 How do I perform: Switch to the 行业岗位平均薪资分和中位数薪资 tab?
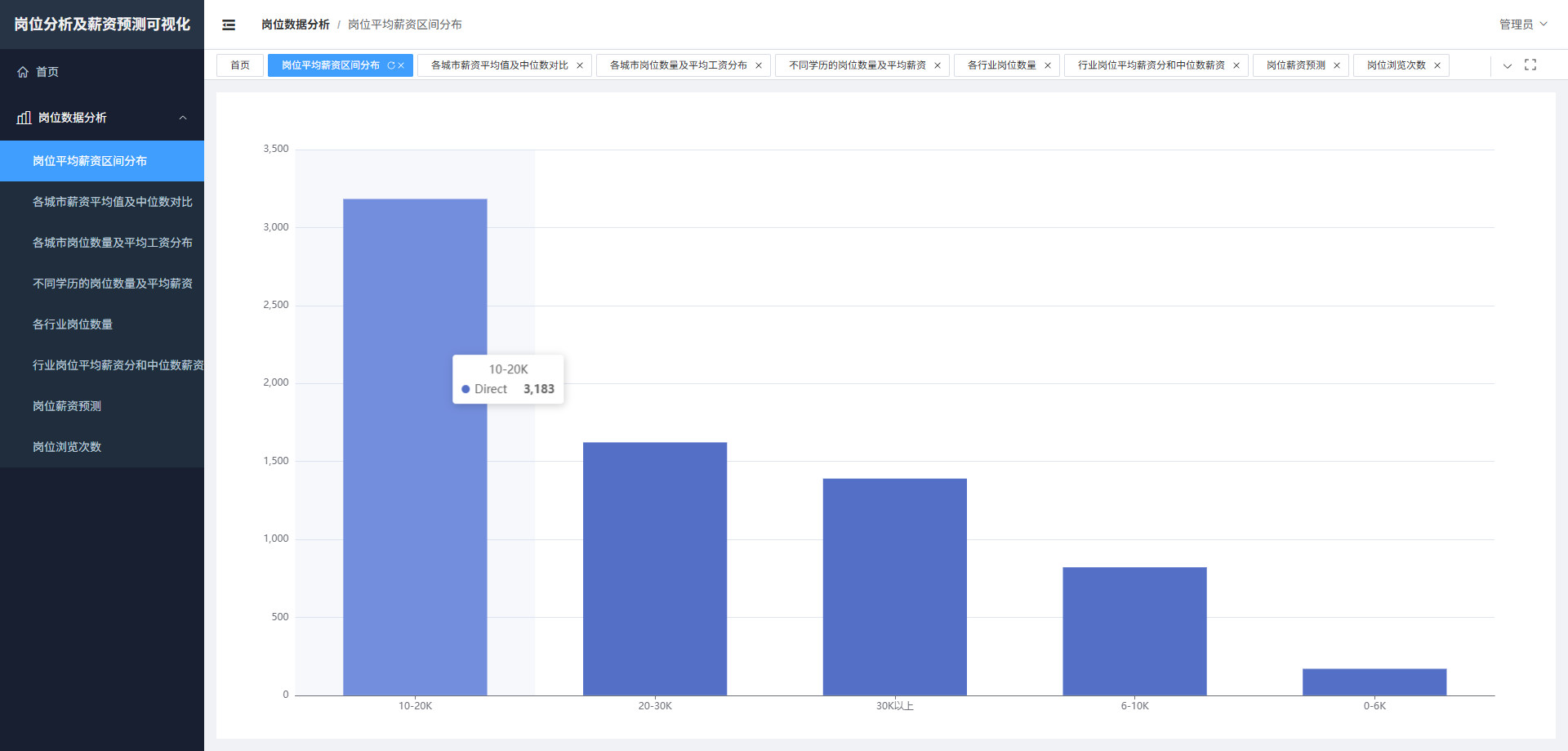click(x=1151, y=65)
